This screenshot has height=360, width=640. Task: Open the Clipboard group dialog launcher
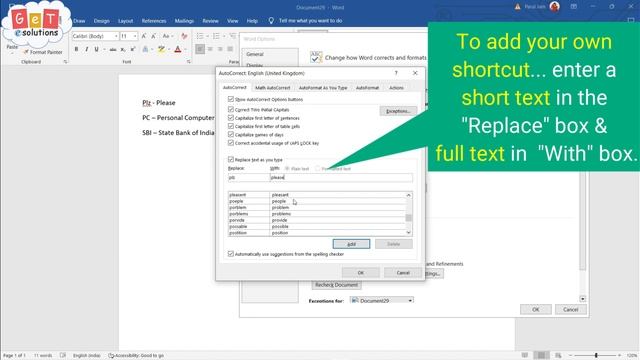click(x=65, y=62)
